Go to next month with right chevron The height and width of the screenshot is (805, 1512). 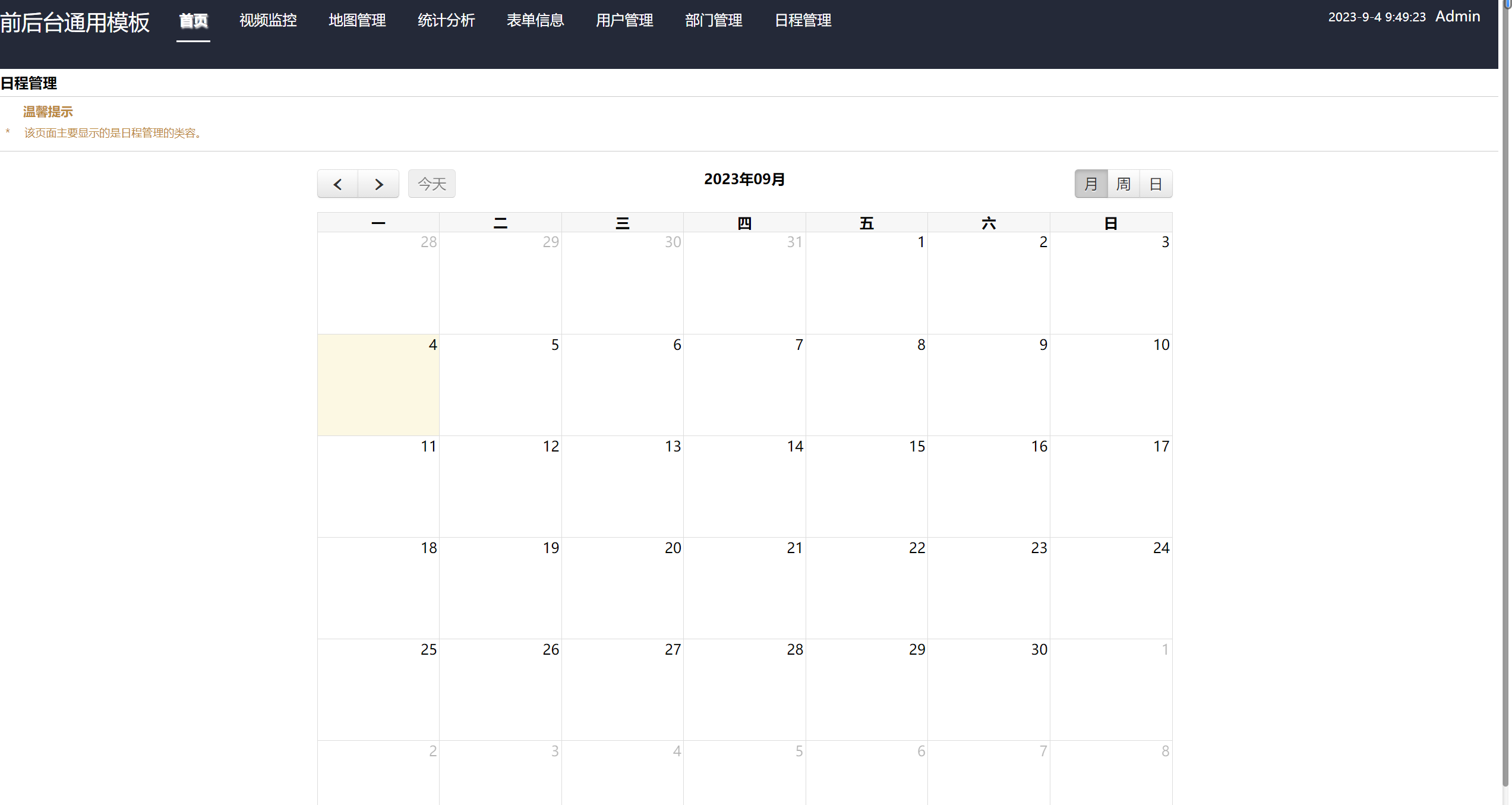click(x=378, y=184)
